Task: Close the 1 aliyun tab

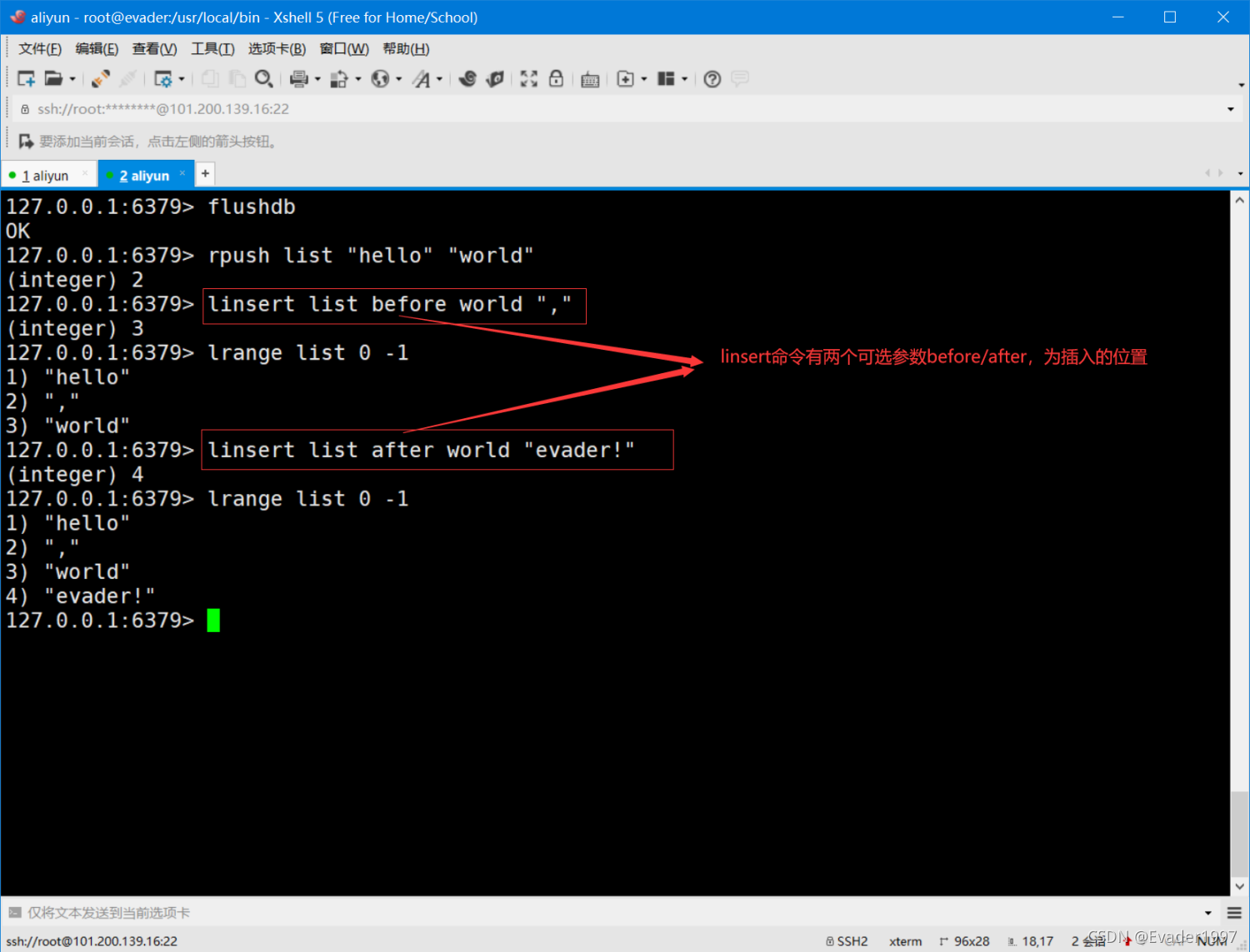Action: click(x=85, y=173)
